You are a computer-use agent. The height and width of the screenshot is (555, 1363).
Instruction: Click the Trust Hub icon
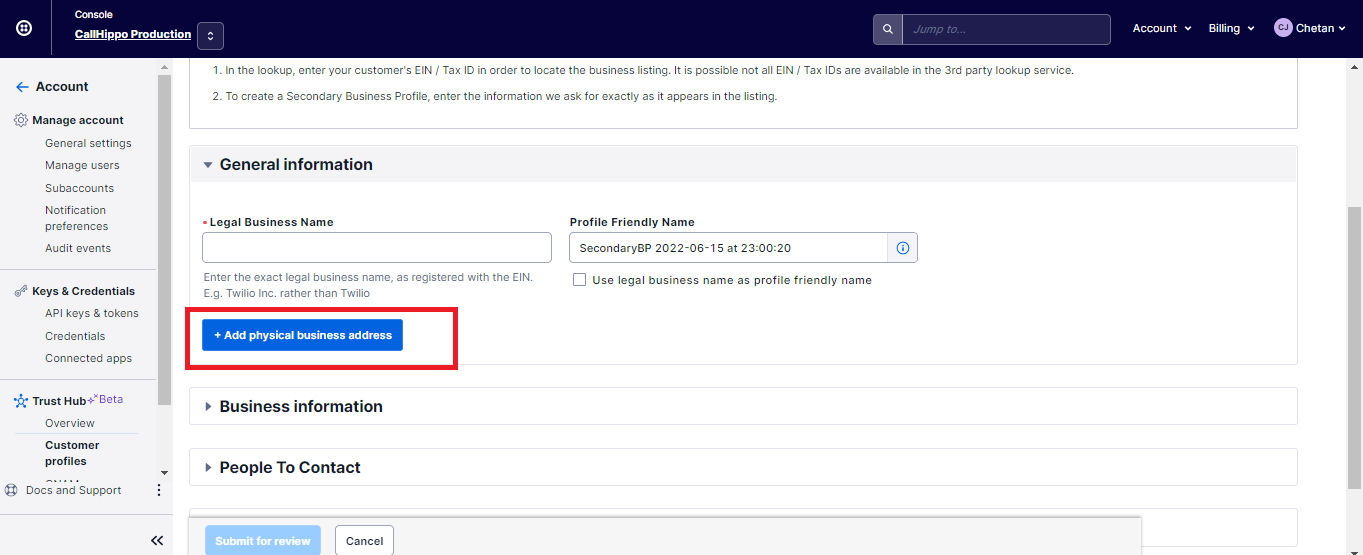21,401
